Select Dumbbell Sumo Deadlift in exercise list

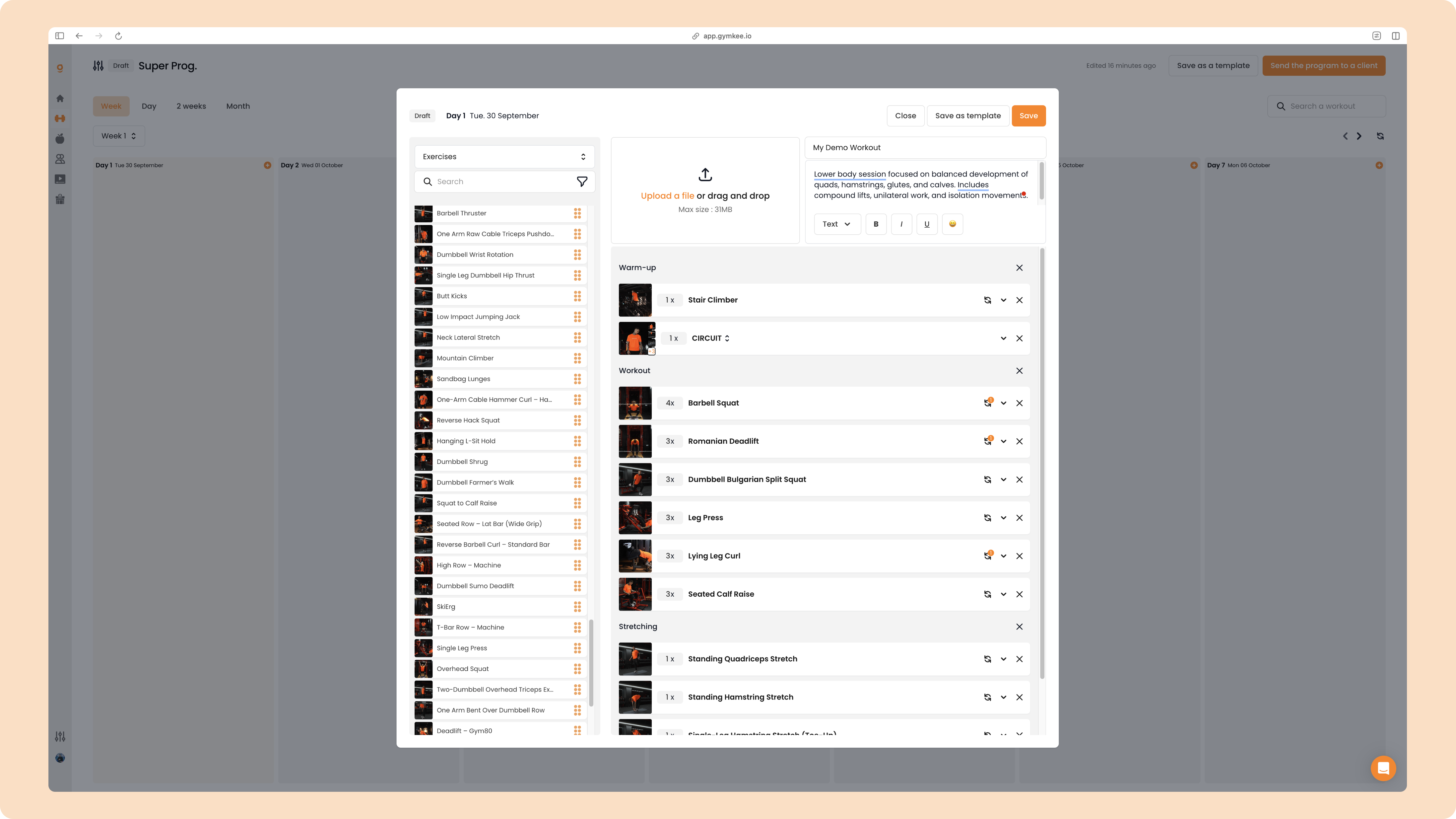click(x=500, y=586)
